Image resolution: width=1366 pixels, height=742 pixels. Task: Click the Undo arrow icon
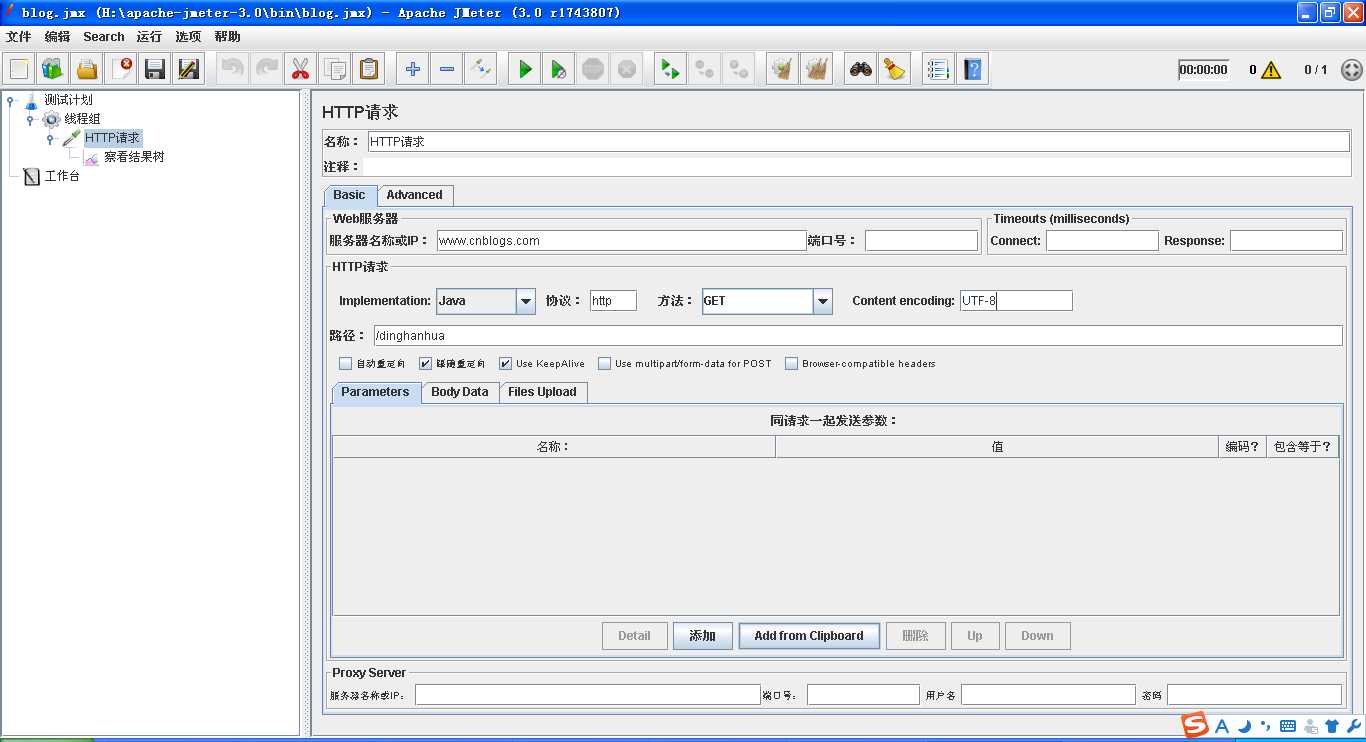click(233, 69)
